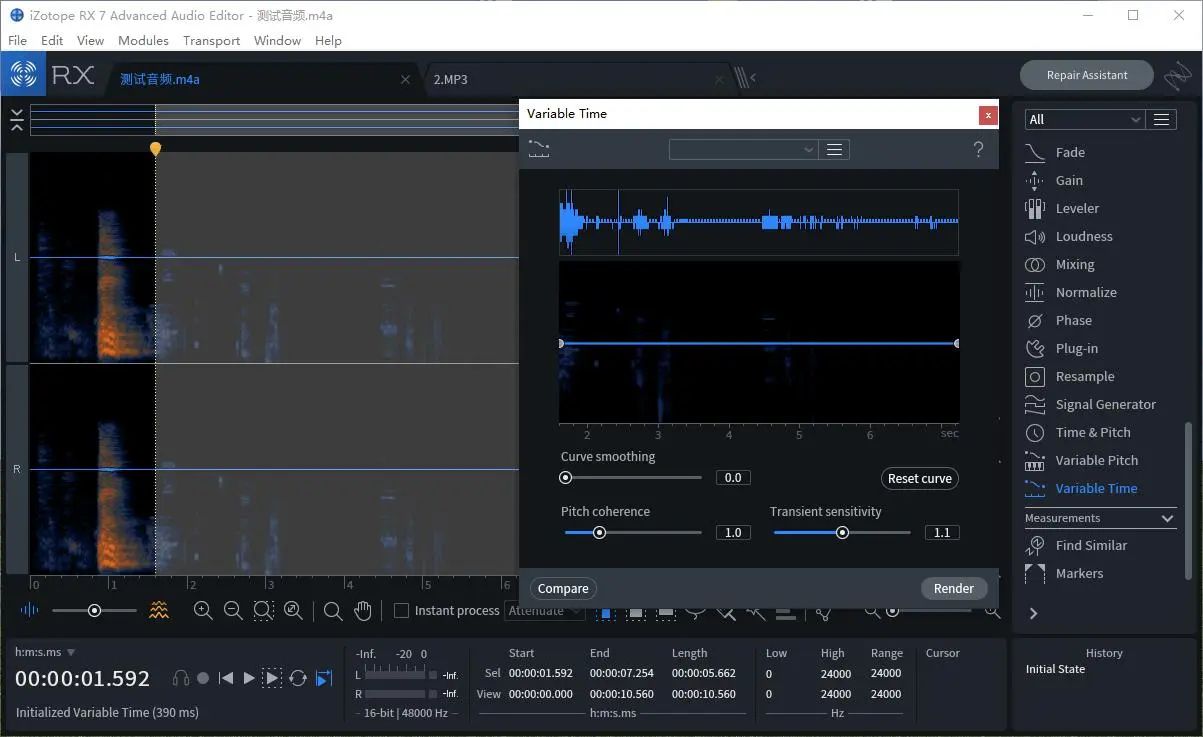The height and width of the screenshot is (737, 1203).
Task: Click Transient sensitivity slider handle
Action: tap(842, 533)
